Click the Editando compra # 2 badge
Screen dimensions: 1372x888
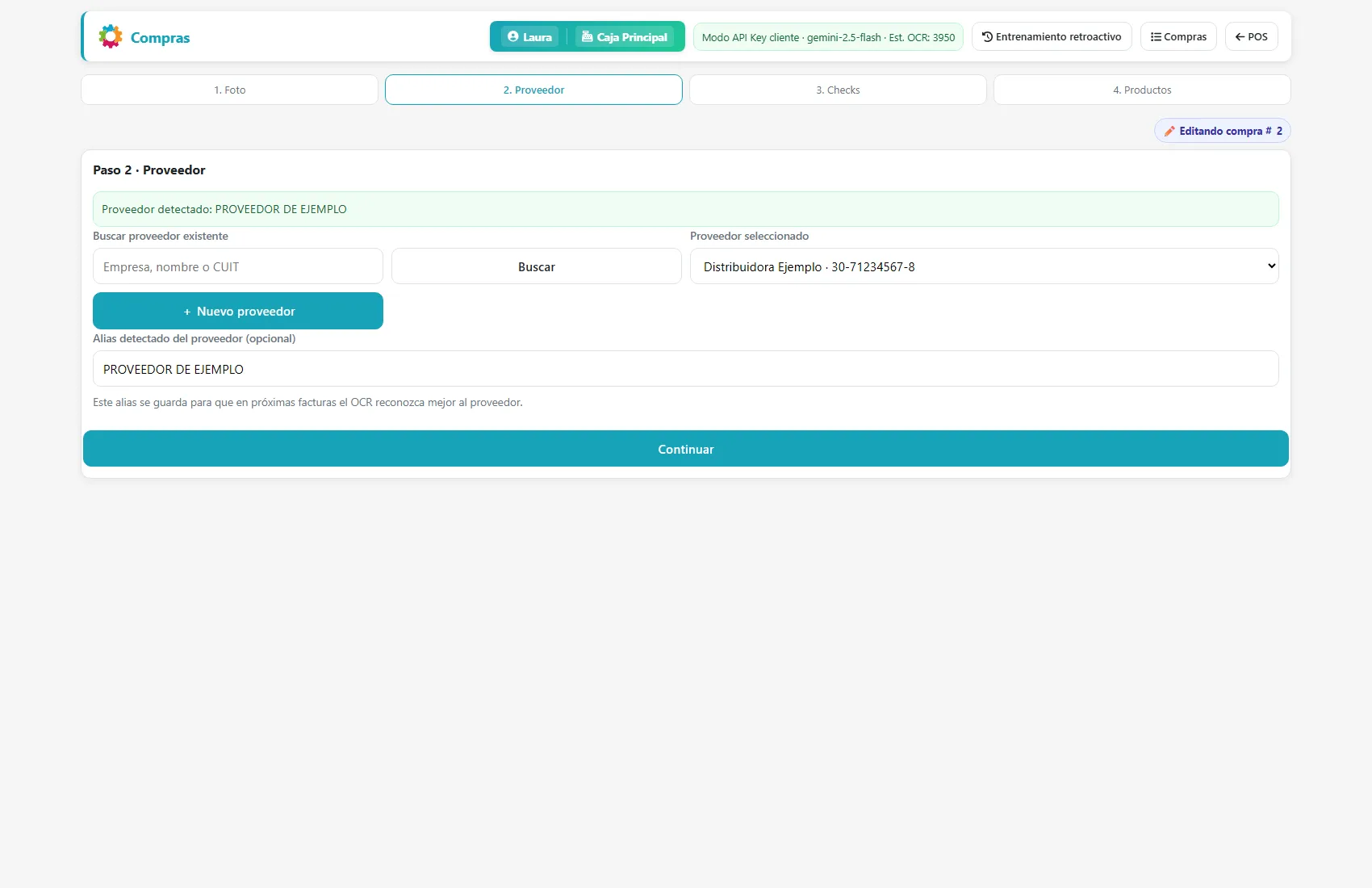[x=1222, y=131]
